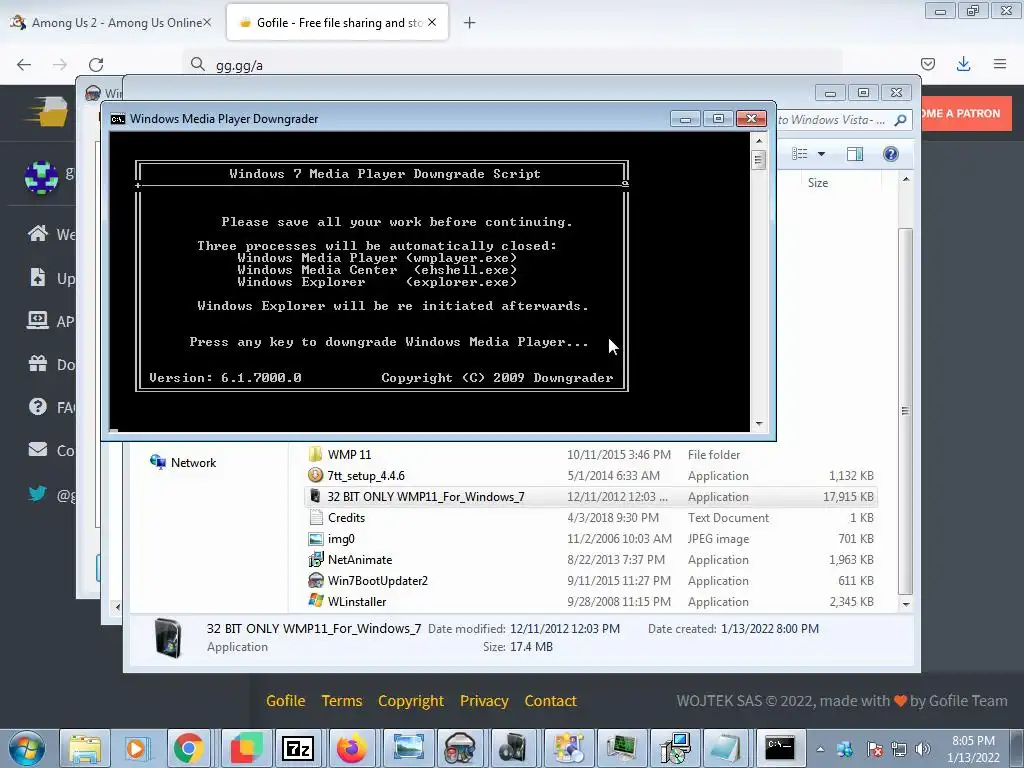The width and height of the screenshot is (1024, 768).
Task: Click the Gofile contact envelope icon
Action: pos(38,449)
